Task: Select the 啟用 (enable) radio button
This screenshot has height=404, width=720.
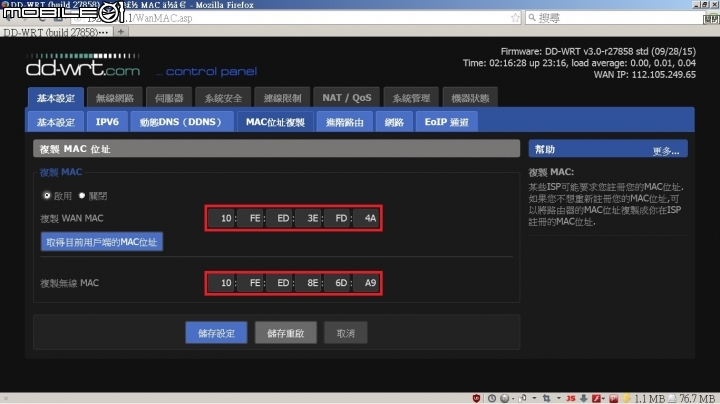Action: 47,196
